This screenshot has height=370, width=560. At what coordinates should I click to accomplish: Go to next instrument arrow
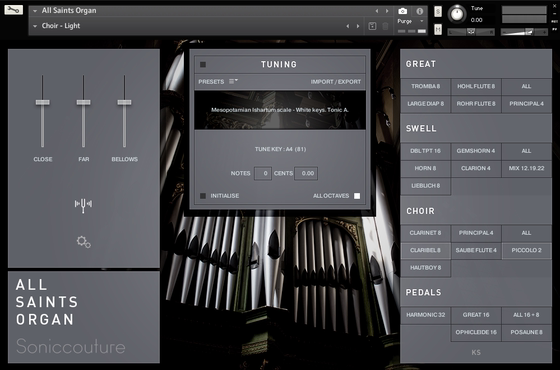pos(387,11)
